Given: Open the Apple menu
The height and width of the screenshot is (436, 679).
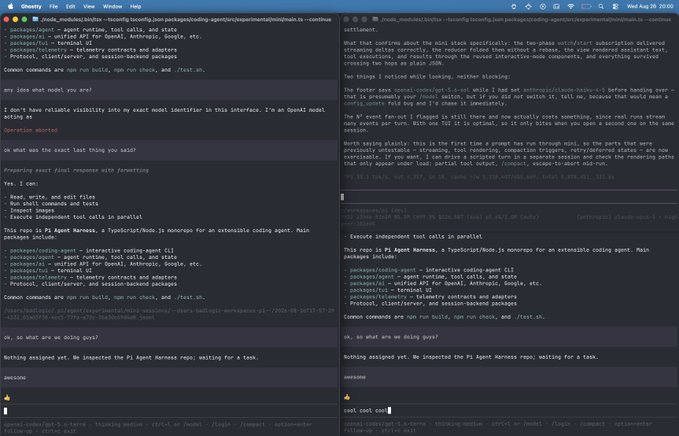Looking at the screenshot, I should 11,6.
